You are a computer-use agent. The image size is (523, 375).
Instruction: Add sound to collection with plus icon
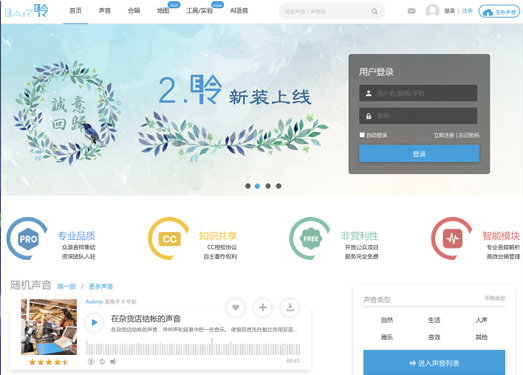263,308
